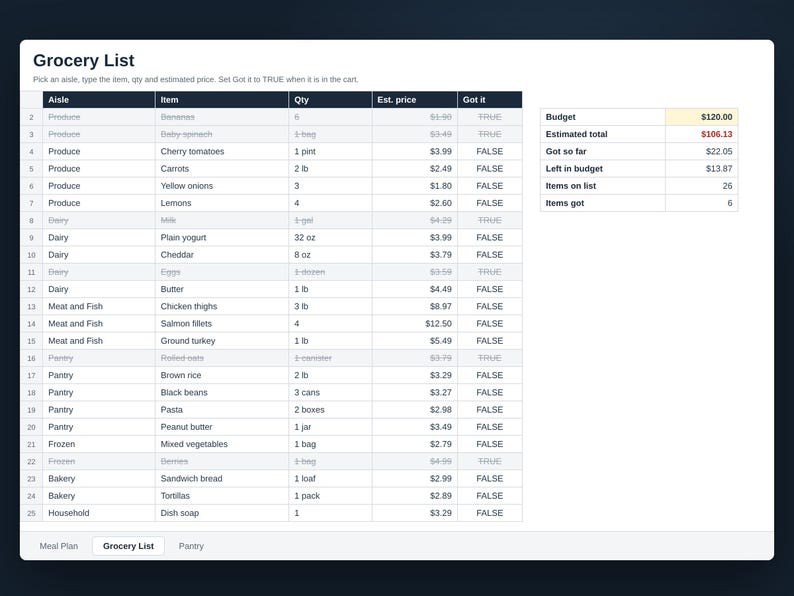Open the Aisle cell for Chicken thighs
The width and height of the screenshot is (794, 596).
pyautogui.click(x=99, y=306)
